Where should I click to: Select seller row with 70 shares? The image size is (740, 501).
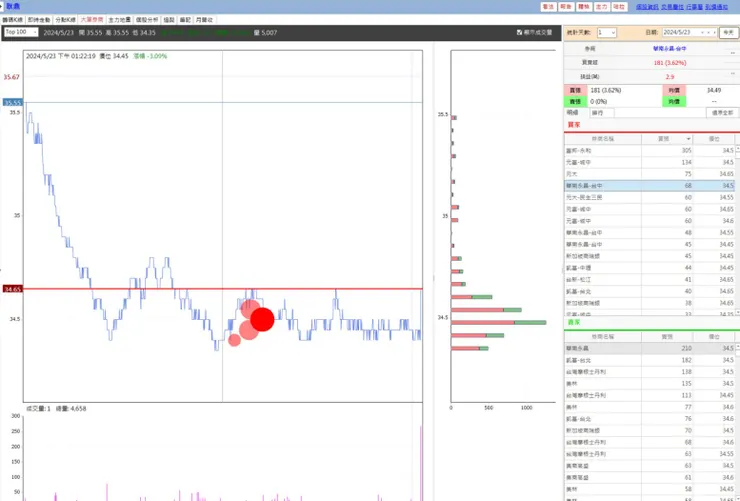coord(649,430)
